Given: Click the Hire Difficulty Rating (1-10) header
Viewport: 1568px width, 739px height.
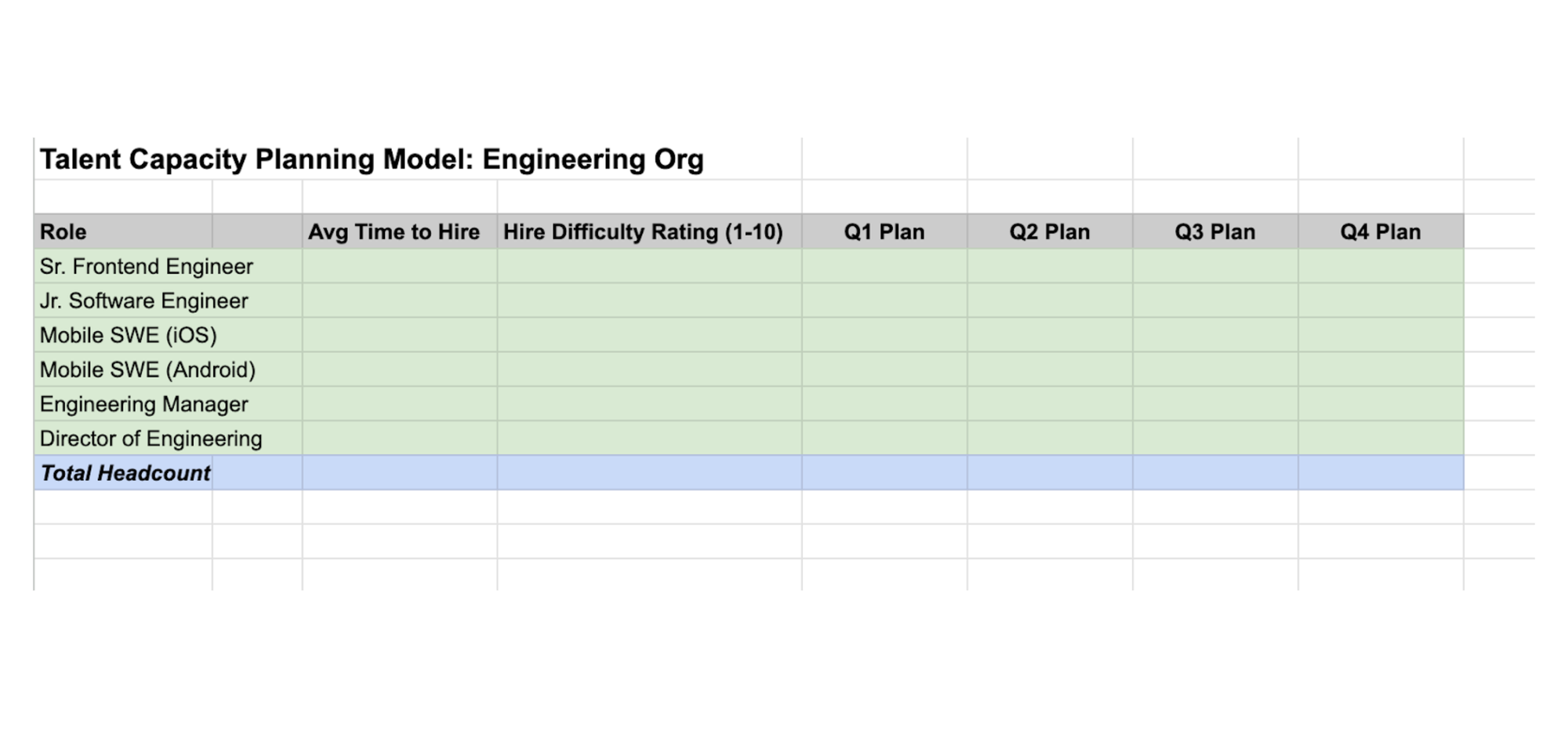Looking at the screenshot, I should point(643,232).
